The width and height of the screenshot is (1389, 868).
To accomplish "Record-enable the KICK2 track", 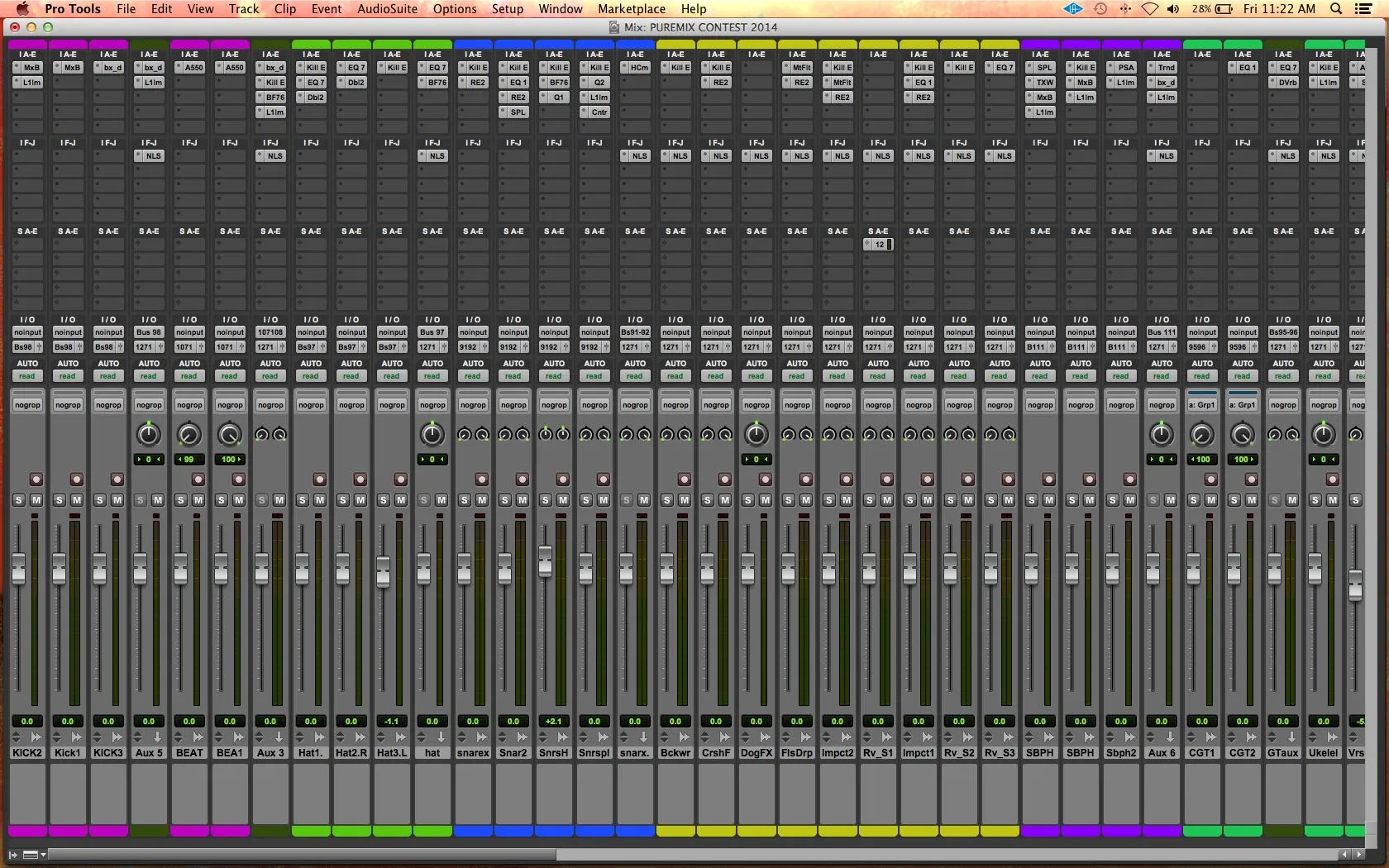I will pyautogui.click(x=36, y=479).
